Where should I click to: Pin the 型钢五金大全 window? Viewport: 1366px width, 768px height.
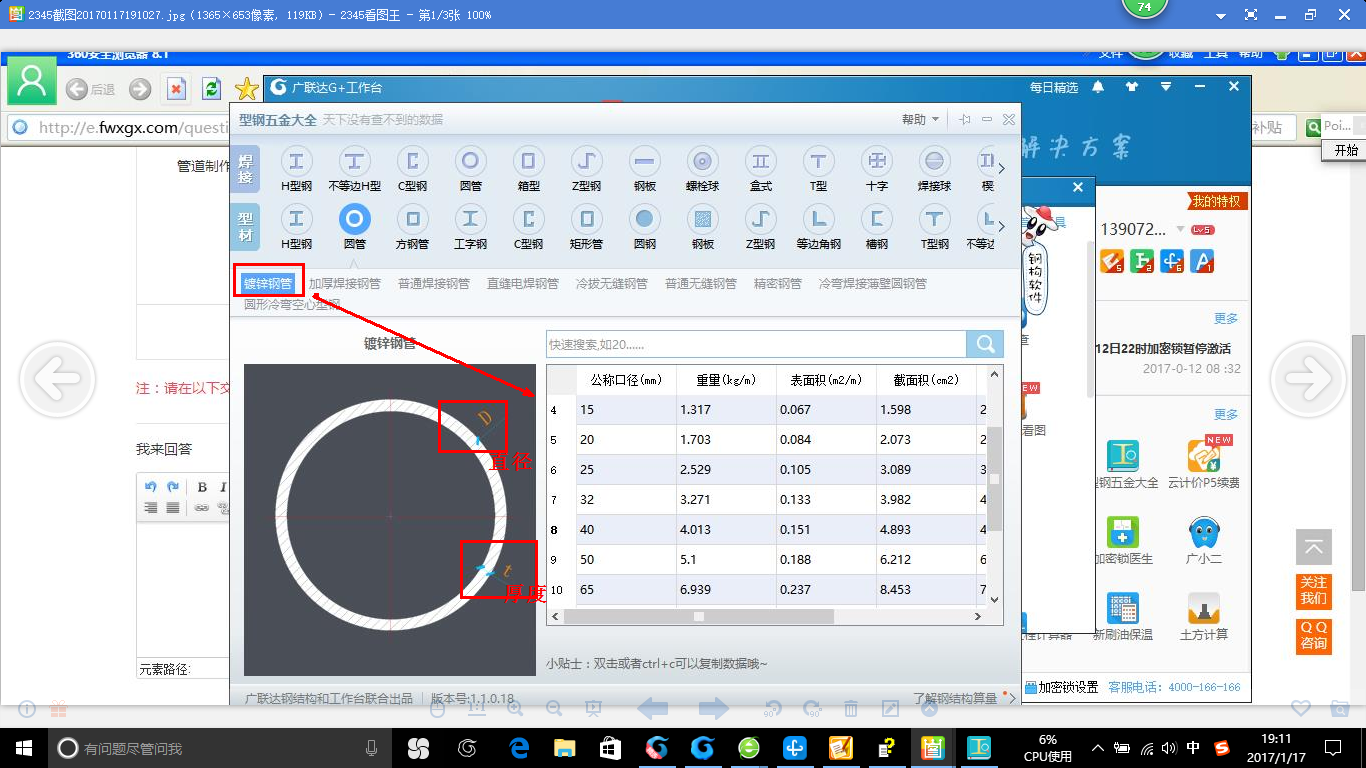[964, 119]
